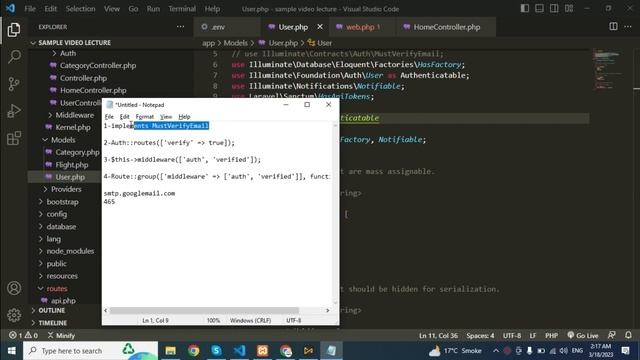Image resolution: width=640 pixels, height=360 pixels.
Task: Open Windows Start menu
Action: coord(11,351)
